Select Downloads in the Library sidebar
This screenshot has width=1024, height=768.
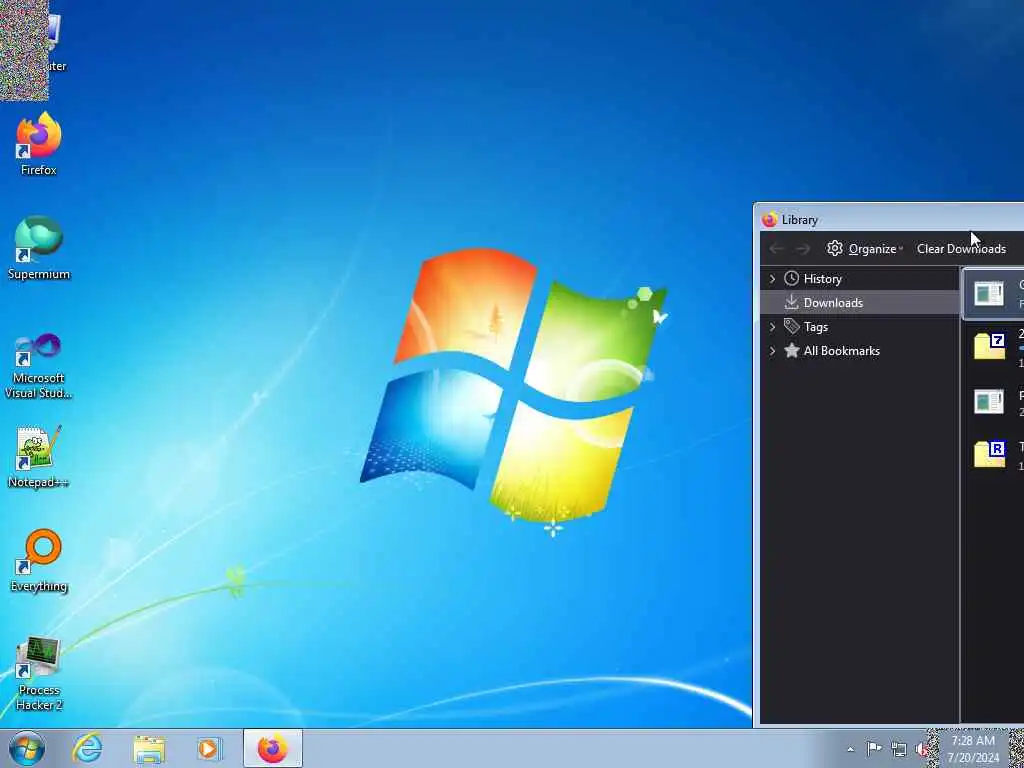[x=860, y=303]
